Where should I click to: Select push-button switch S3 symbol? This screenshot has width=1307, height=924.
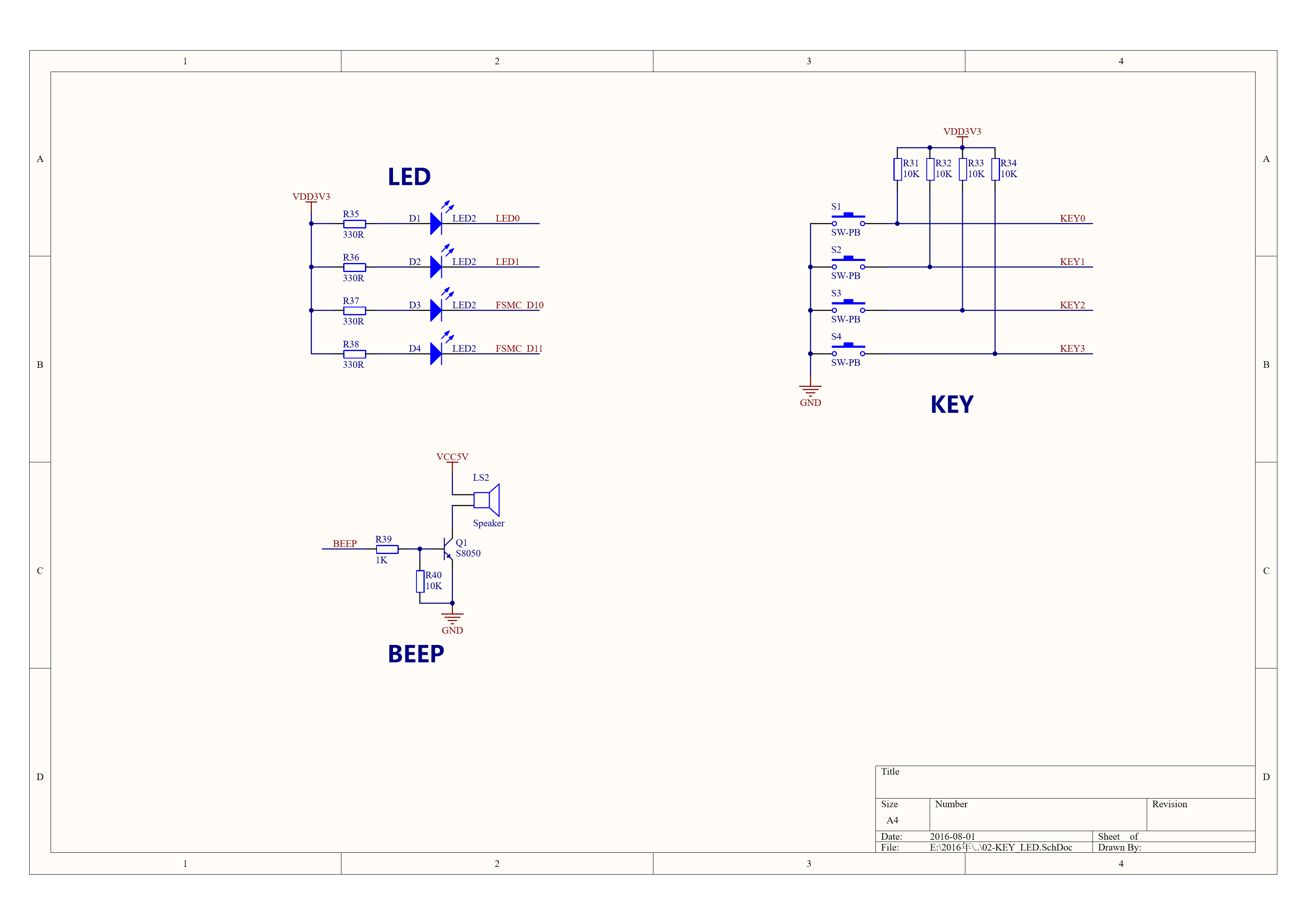[848, 306]
